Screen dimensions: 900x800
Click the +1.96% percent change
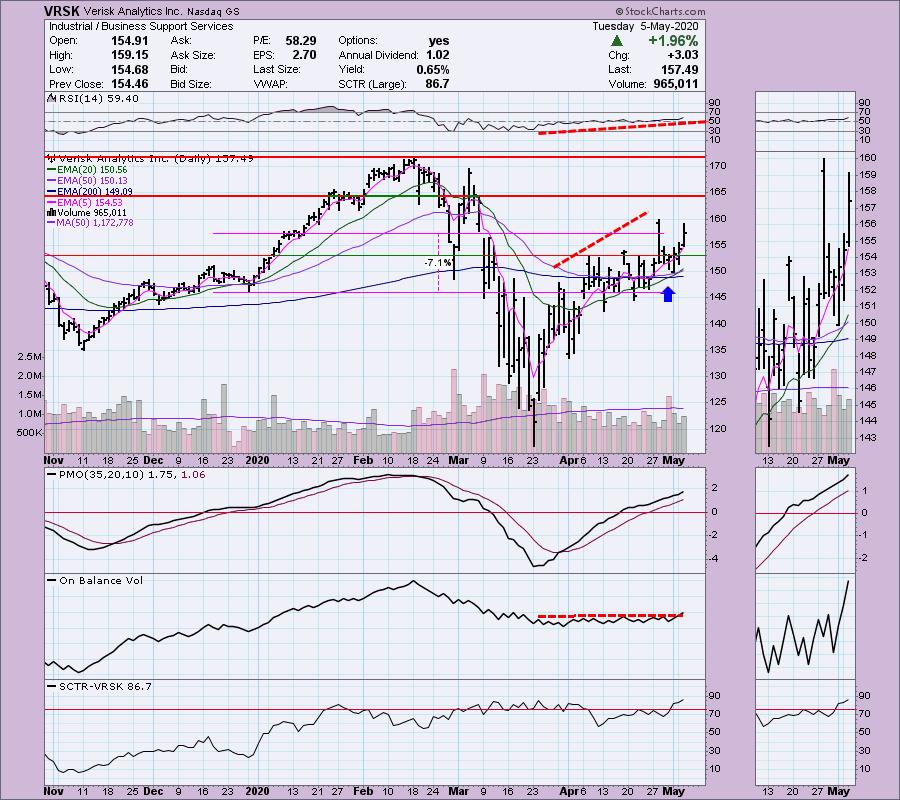(x=673, y=41)
